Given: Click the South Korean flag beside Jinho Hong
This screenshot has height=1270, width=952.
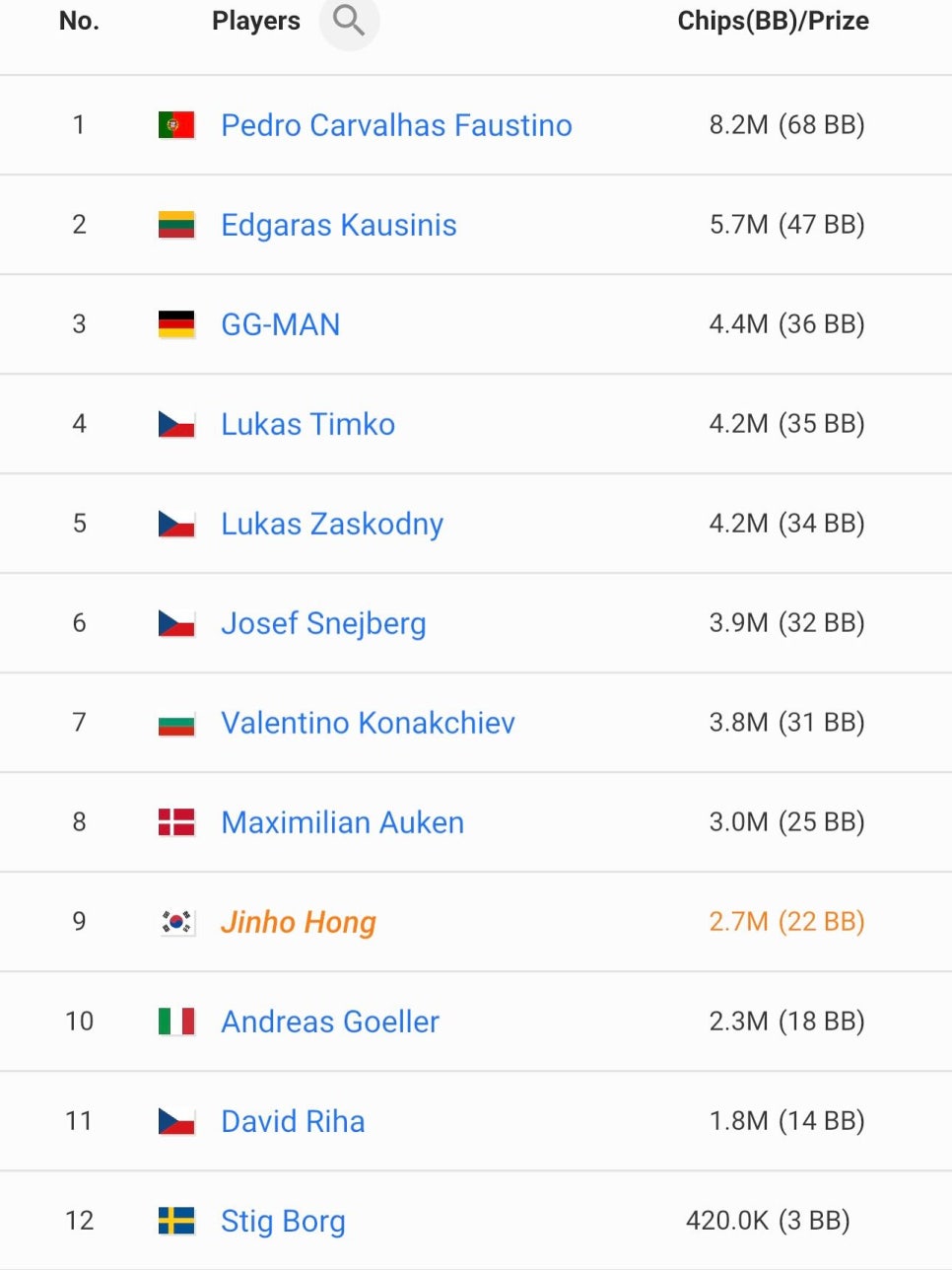Looking at the screenshot, I should tap(176, 922).
